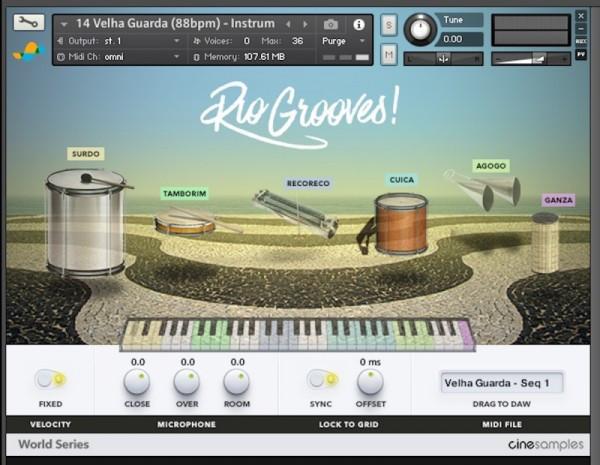Select next instrument arrow
The image size is (600, 465).
(305, 24)
